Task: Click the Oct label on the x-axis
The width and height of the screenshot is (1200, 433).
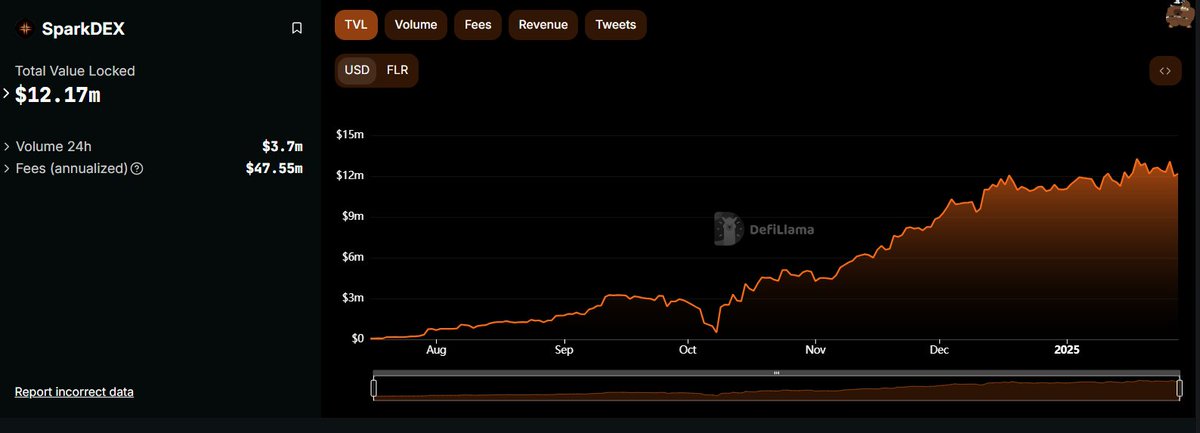Action: [687, 350]
